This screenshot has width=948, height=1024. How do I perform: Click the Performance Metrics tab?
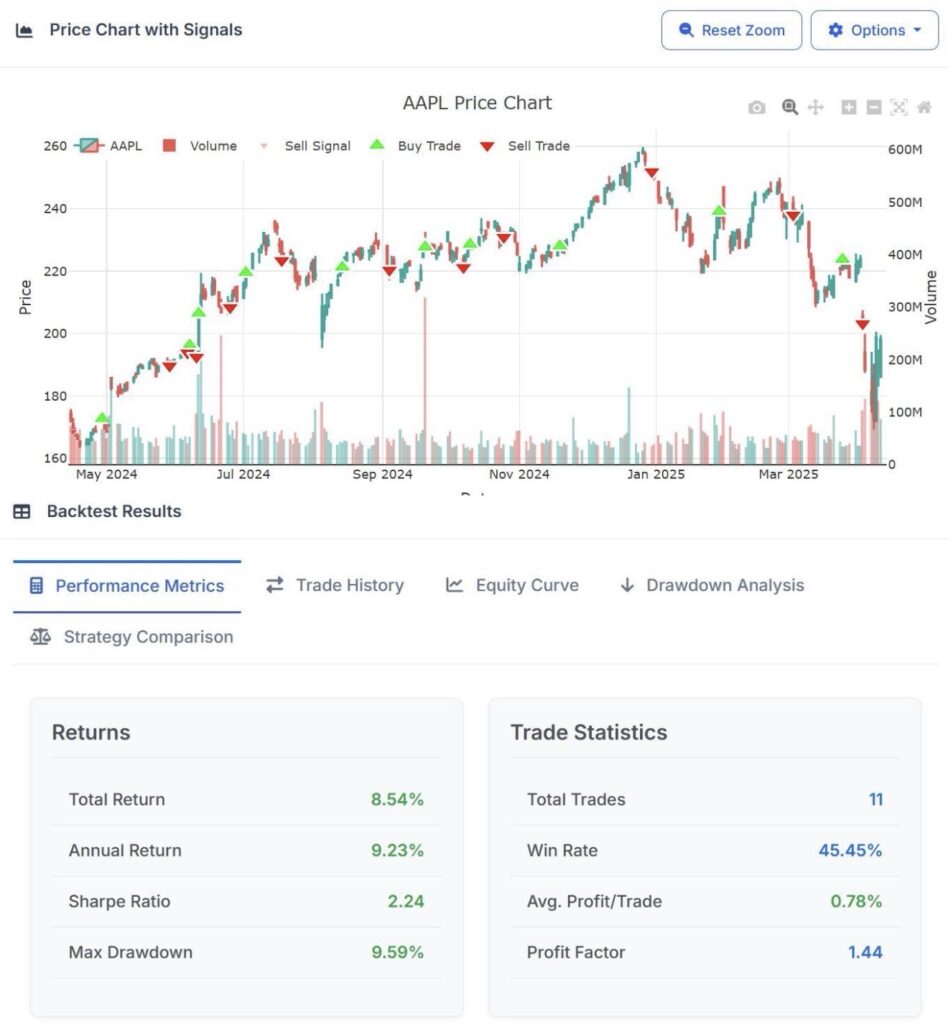coord(127,586)
